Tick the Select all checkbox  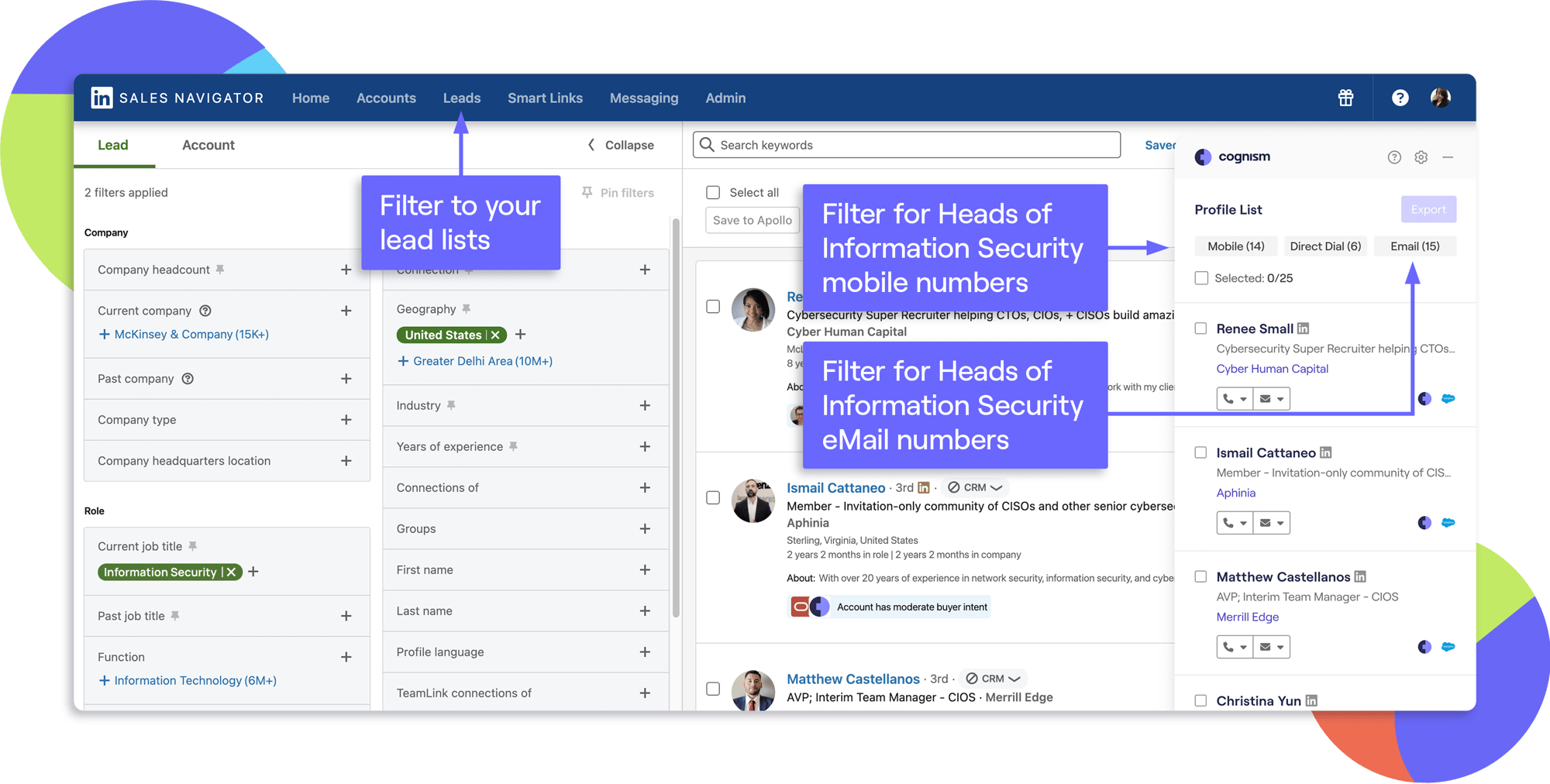[713, 192]
